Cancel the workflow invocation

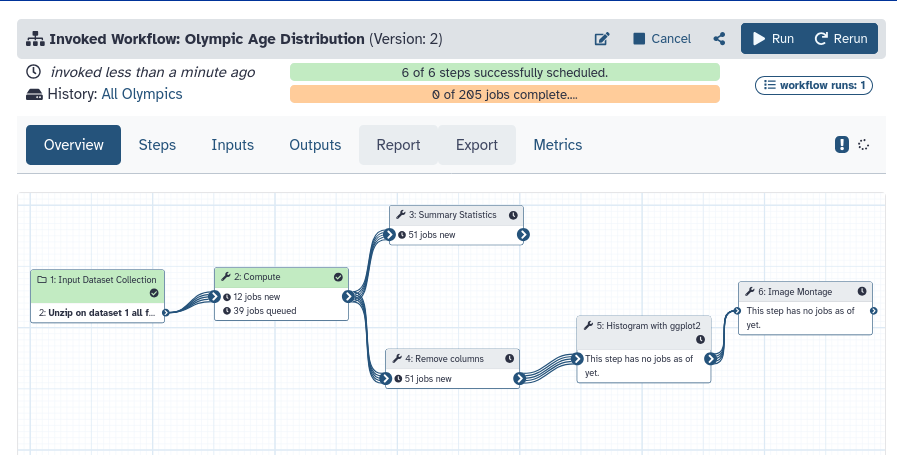coord(662,39)
